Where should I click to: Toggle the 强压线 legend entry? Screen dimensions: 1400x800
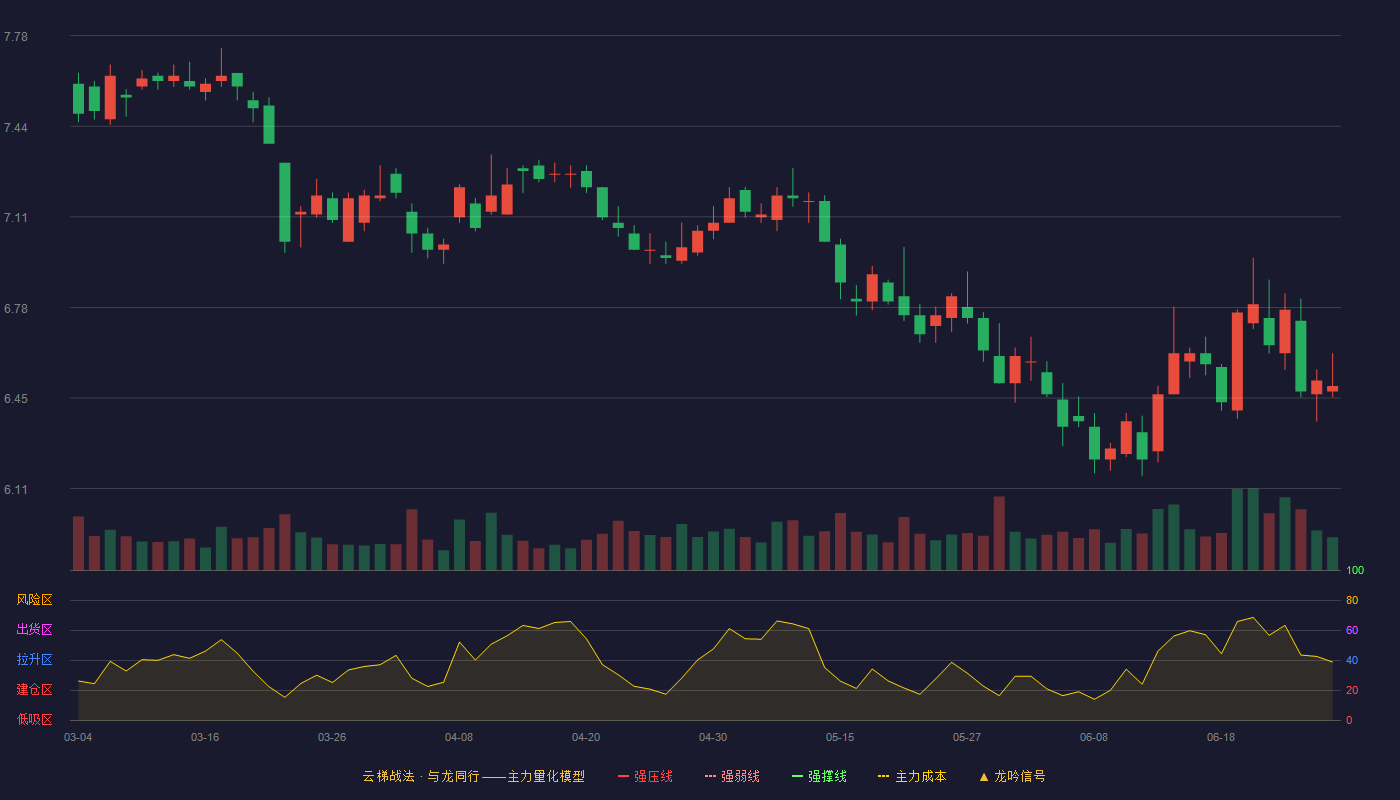[x=645, y=776]
